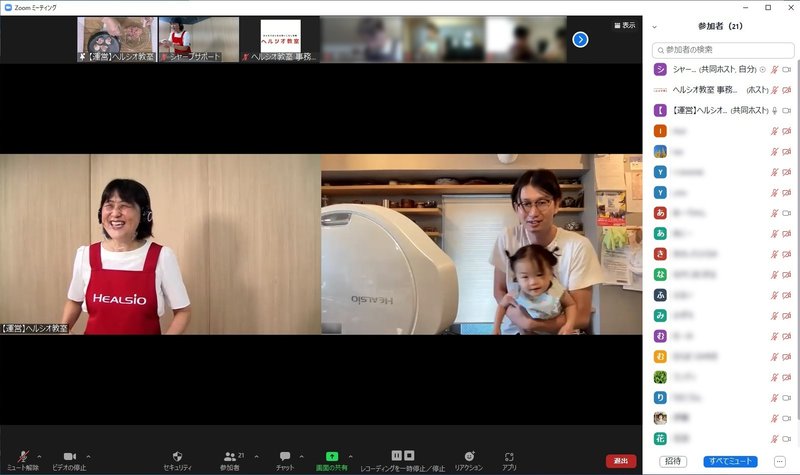Open リアクション reactions smiley icon
This screenshot has height=475, width=800.
(x=469, y=456)
